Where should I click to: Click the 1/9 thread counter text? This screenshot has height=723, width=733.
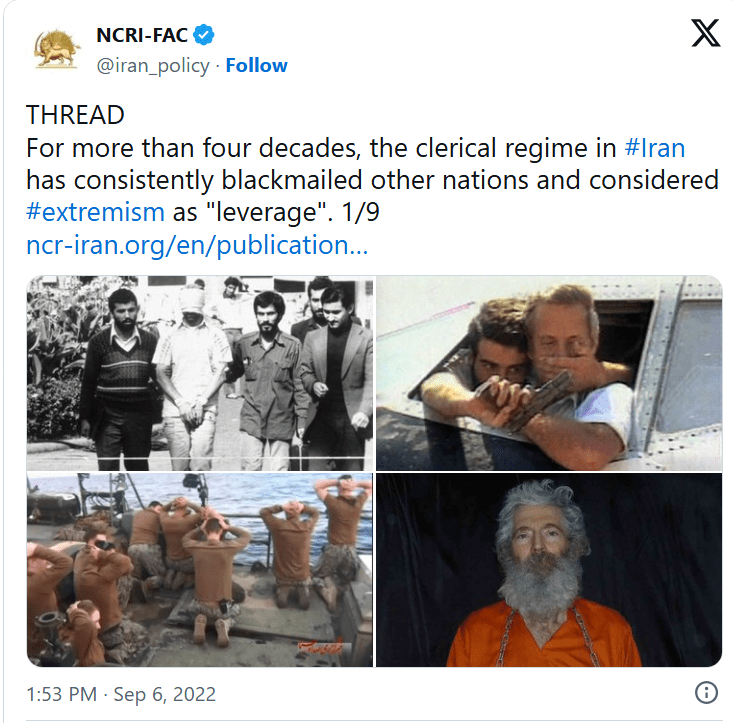tap(360, 212)
